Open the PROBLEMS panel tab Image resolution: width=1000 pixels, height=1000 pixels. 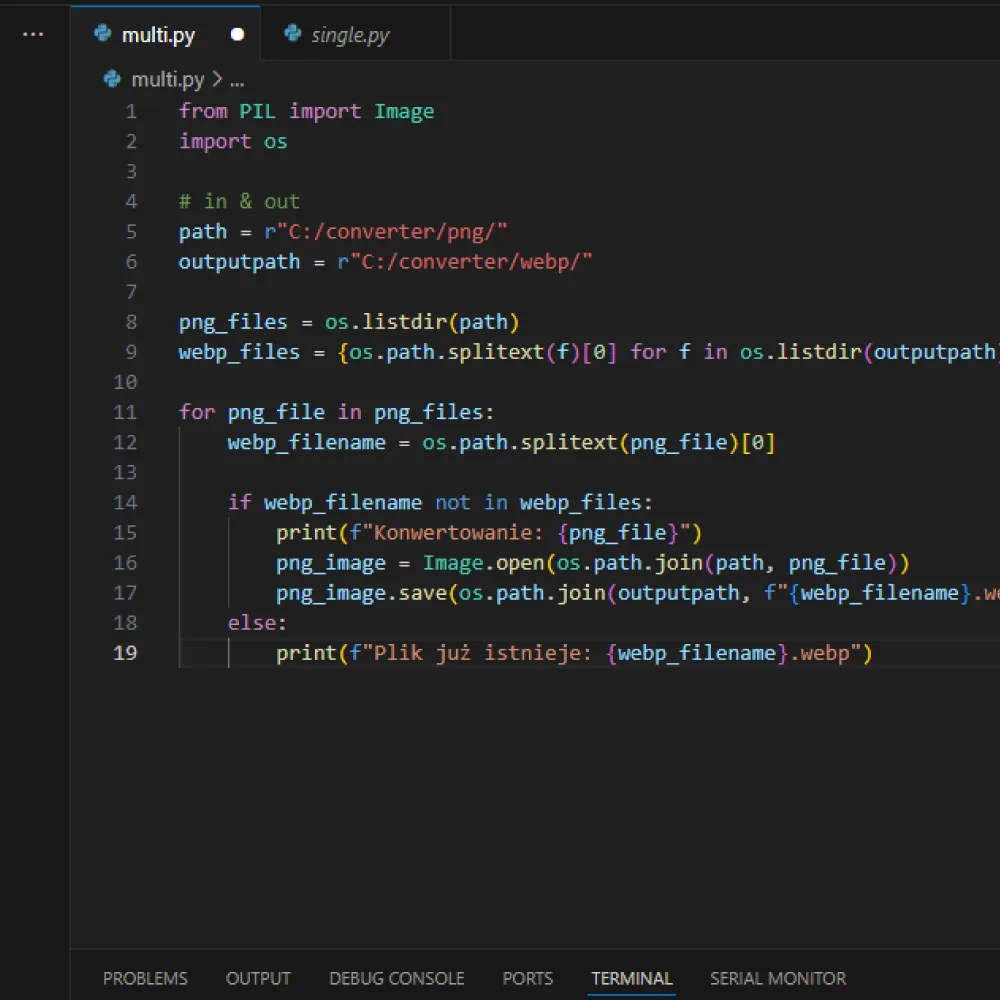point(145,978)
